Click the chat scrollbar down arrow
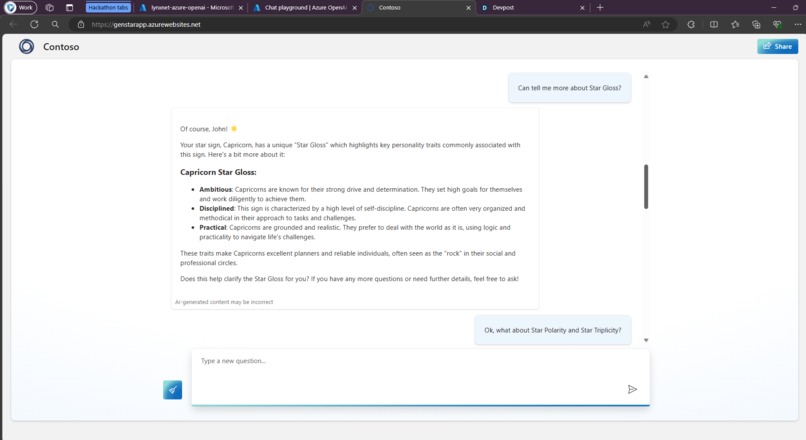This screenshot has height=440, width=806. point(646,340)
